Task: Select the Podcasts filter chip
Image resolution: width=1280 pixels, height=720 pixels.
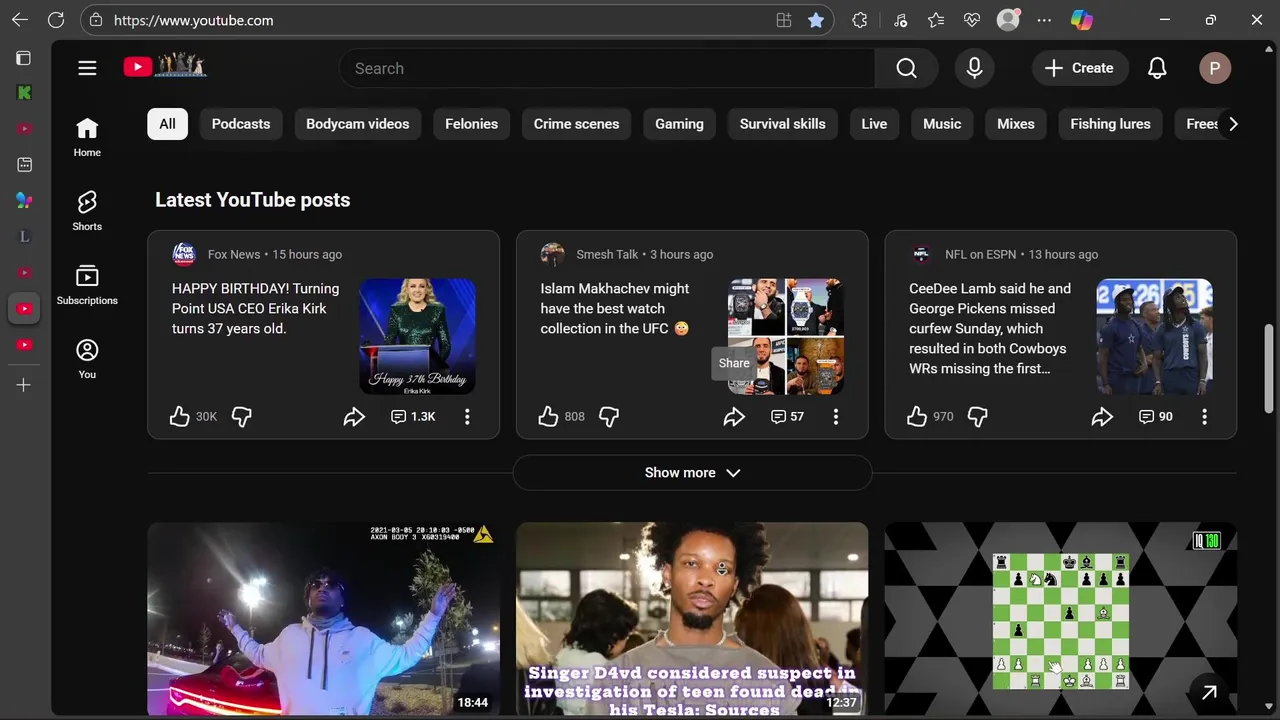Action: (x=241, y=124)
